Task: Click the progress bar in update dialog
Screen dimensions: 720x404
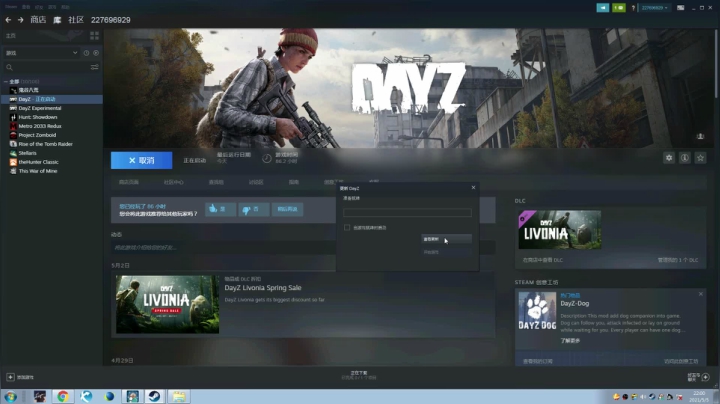Action: [x=407, y=213]
